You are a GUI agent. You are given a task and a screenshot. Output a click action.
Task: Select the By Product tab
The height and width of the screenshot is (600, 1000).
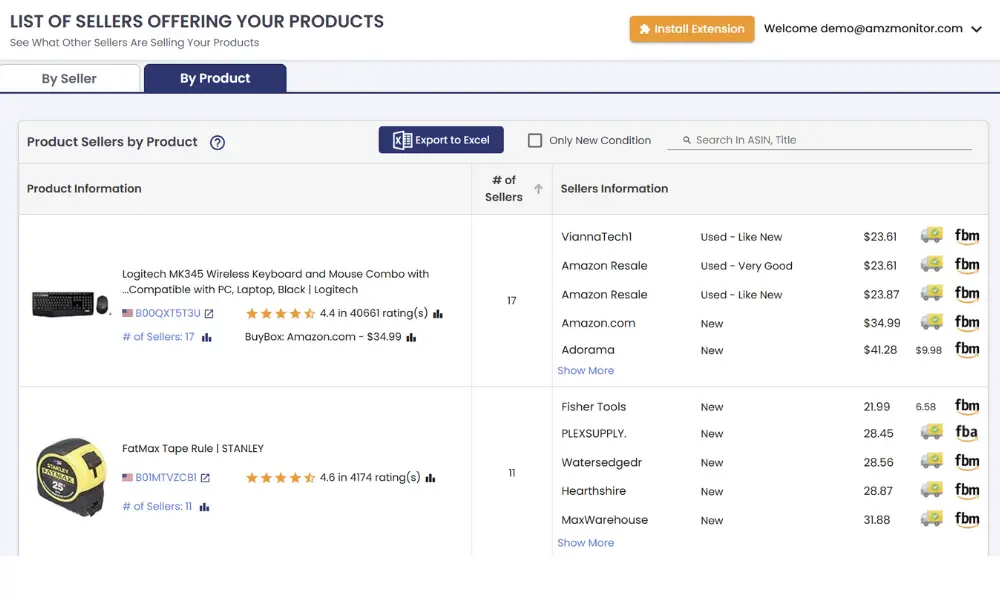click(x=215, y=78)
